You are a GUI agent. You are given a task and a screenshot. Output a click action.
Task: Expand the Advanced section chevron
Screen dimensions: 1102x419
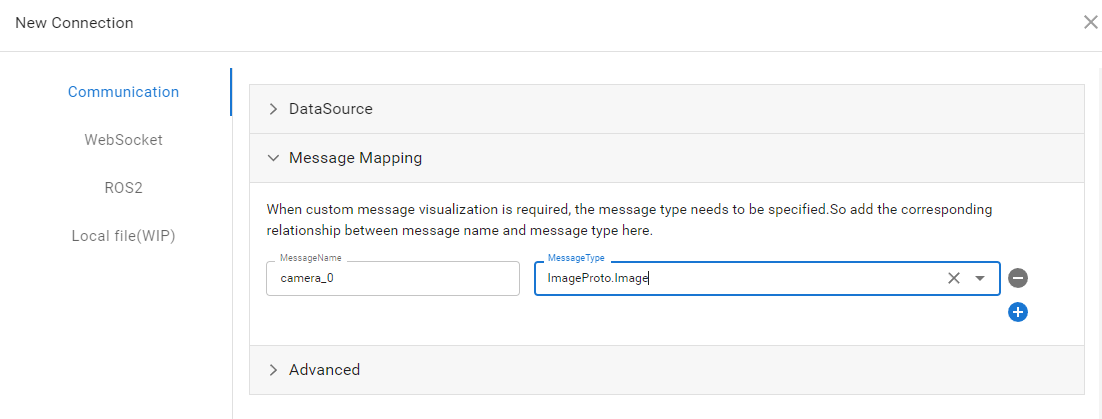click(x=273, y=370)
